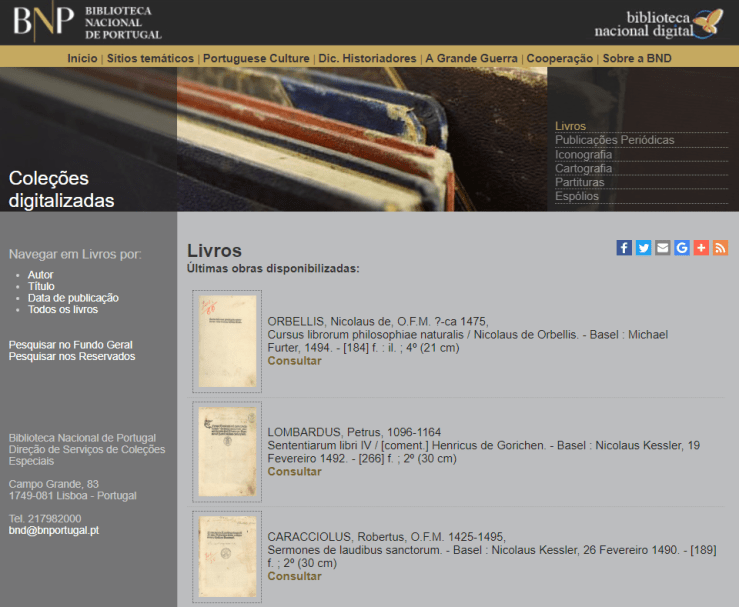Browse books by Autor
The width and height of the screenshot is (739, 607).
point(41,275)
